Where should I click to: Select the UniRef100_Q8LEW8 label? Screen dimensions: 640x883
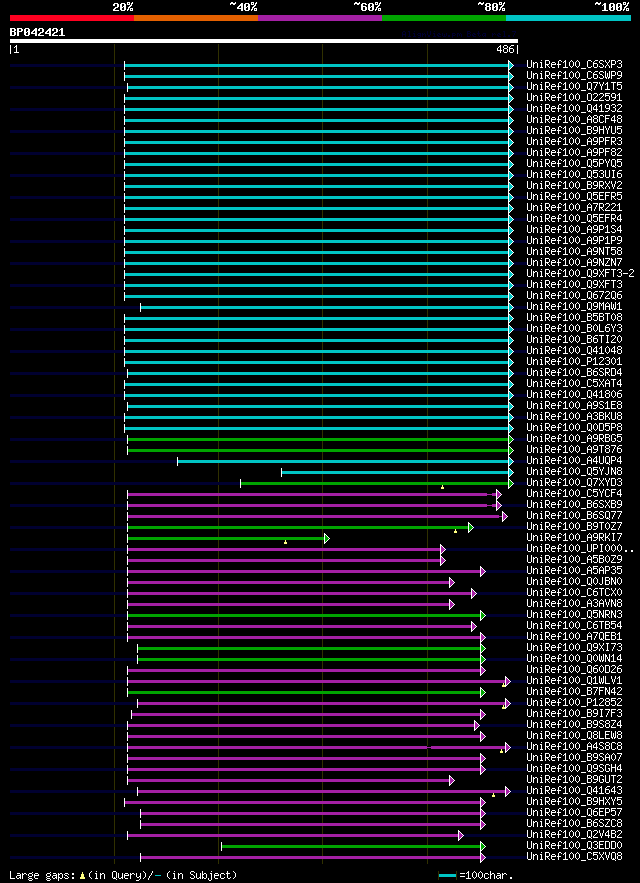point(574,737)
